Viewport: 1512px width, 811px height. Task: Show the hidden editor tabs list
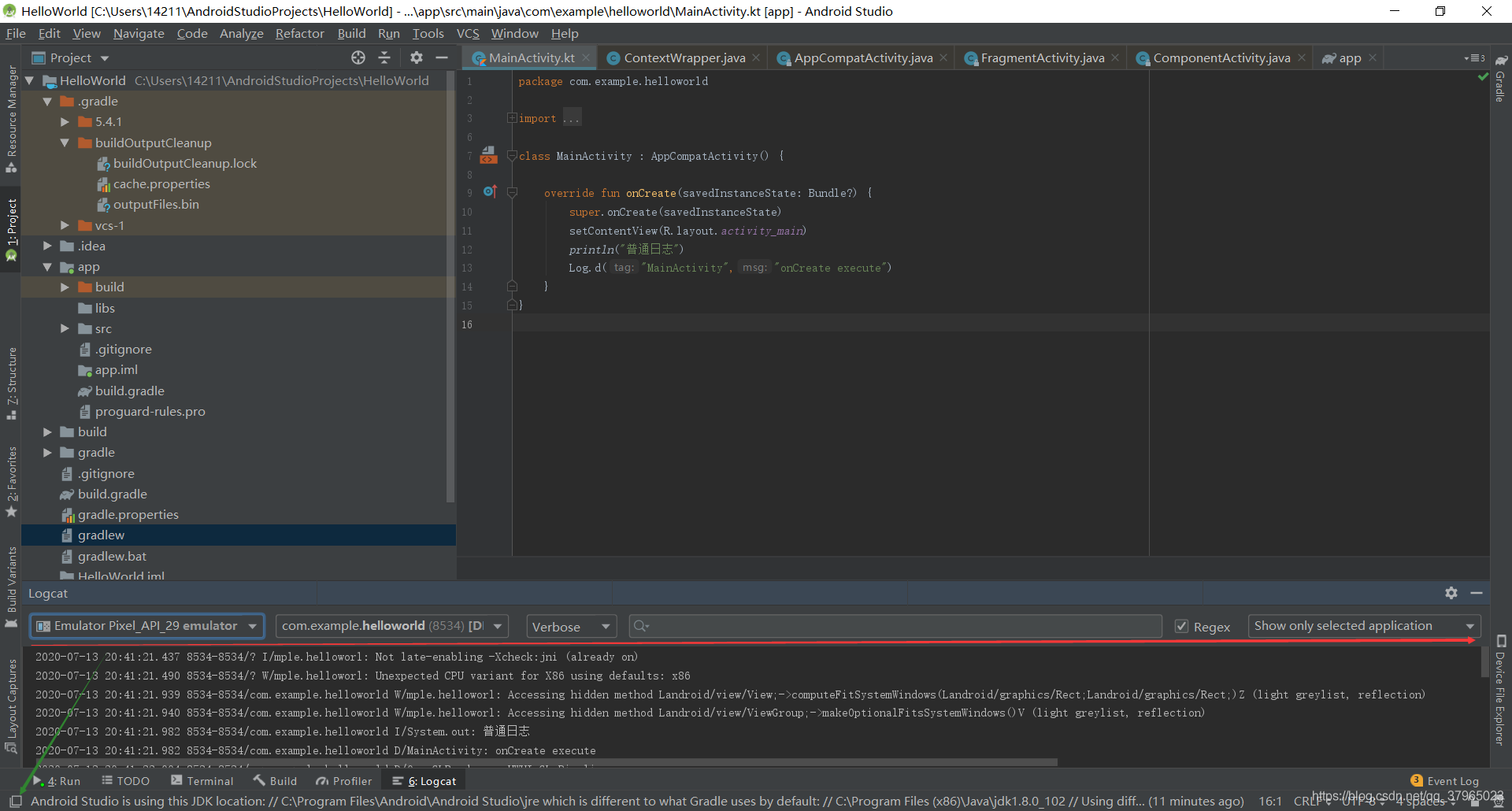(1475, 58)
